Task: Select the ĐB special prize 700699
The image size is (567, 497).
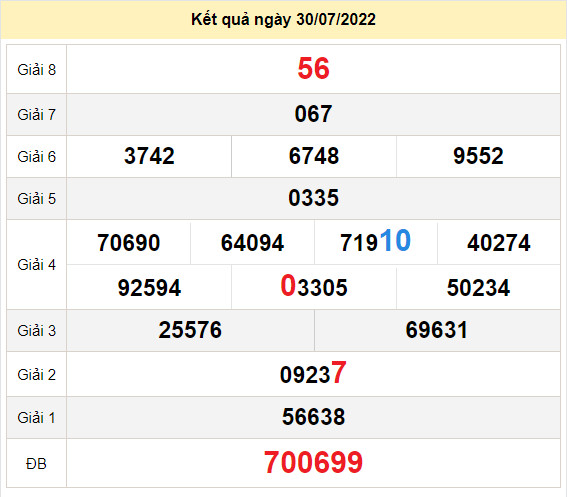Action: (x=313, y=463)
